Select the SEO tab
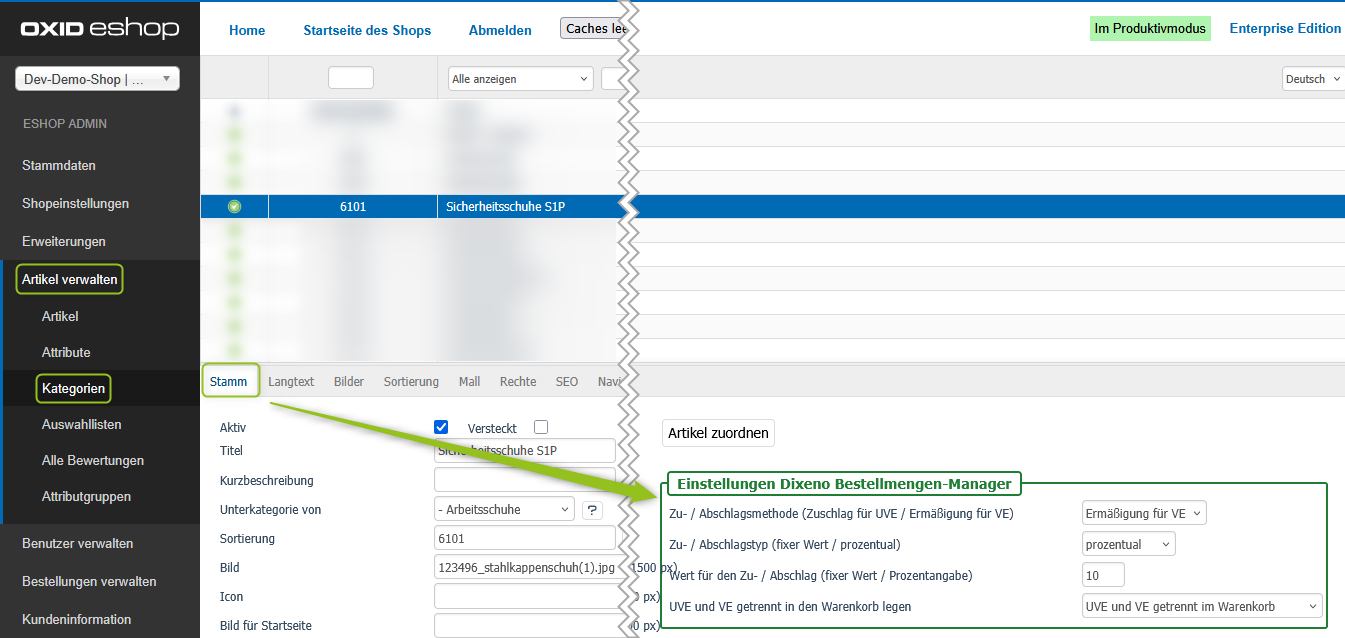 point(567,381)
